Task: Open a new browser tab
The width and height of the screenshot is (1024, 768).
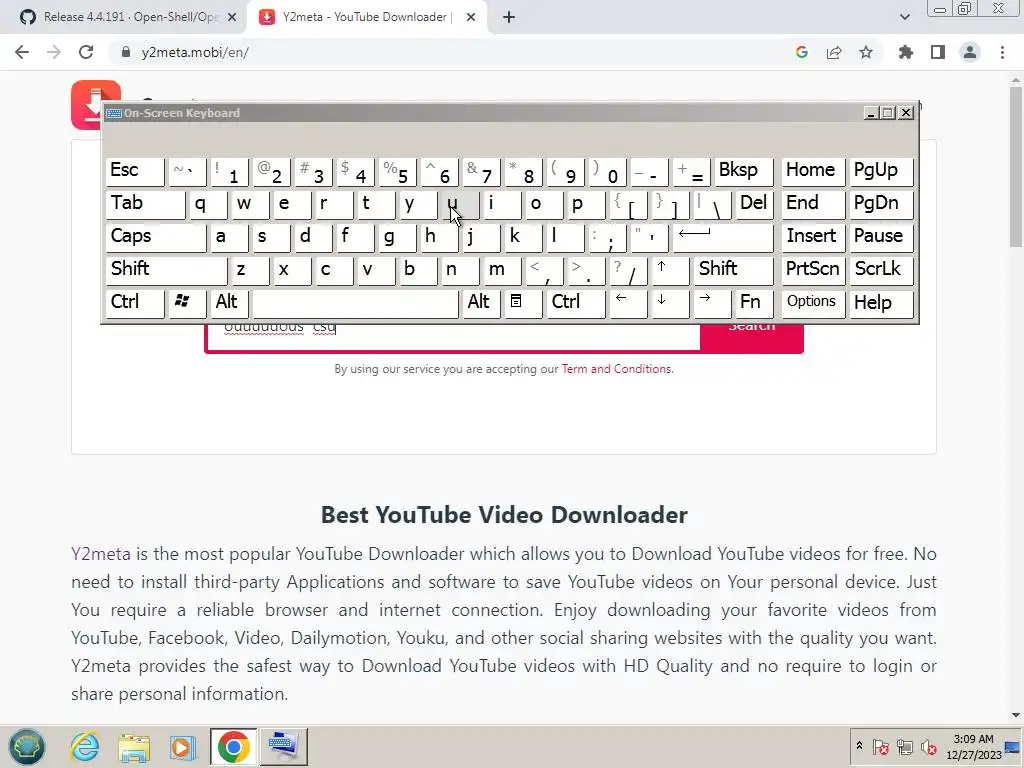Action: coord(509,17)
